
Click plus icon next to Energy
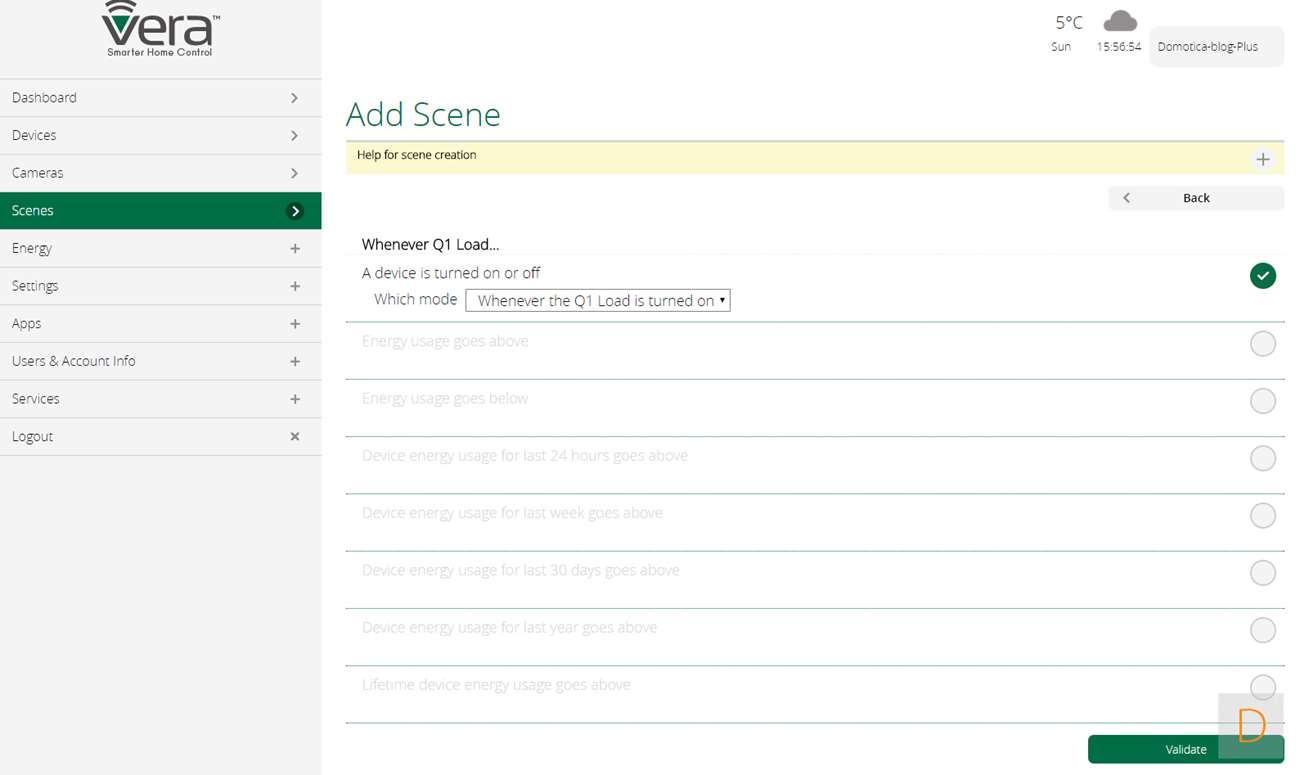click(x=294, y=249)
